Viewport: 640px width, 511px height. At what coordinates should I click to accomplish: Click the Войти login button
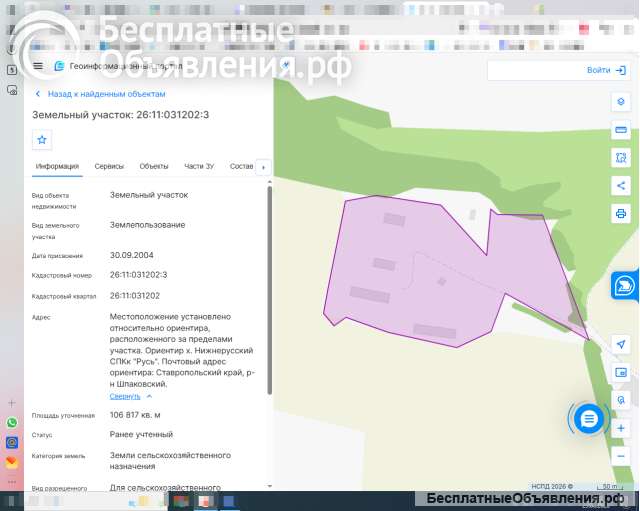point(606,70)
